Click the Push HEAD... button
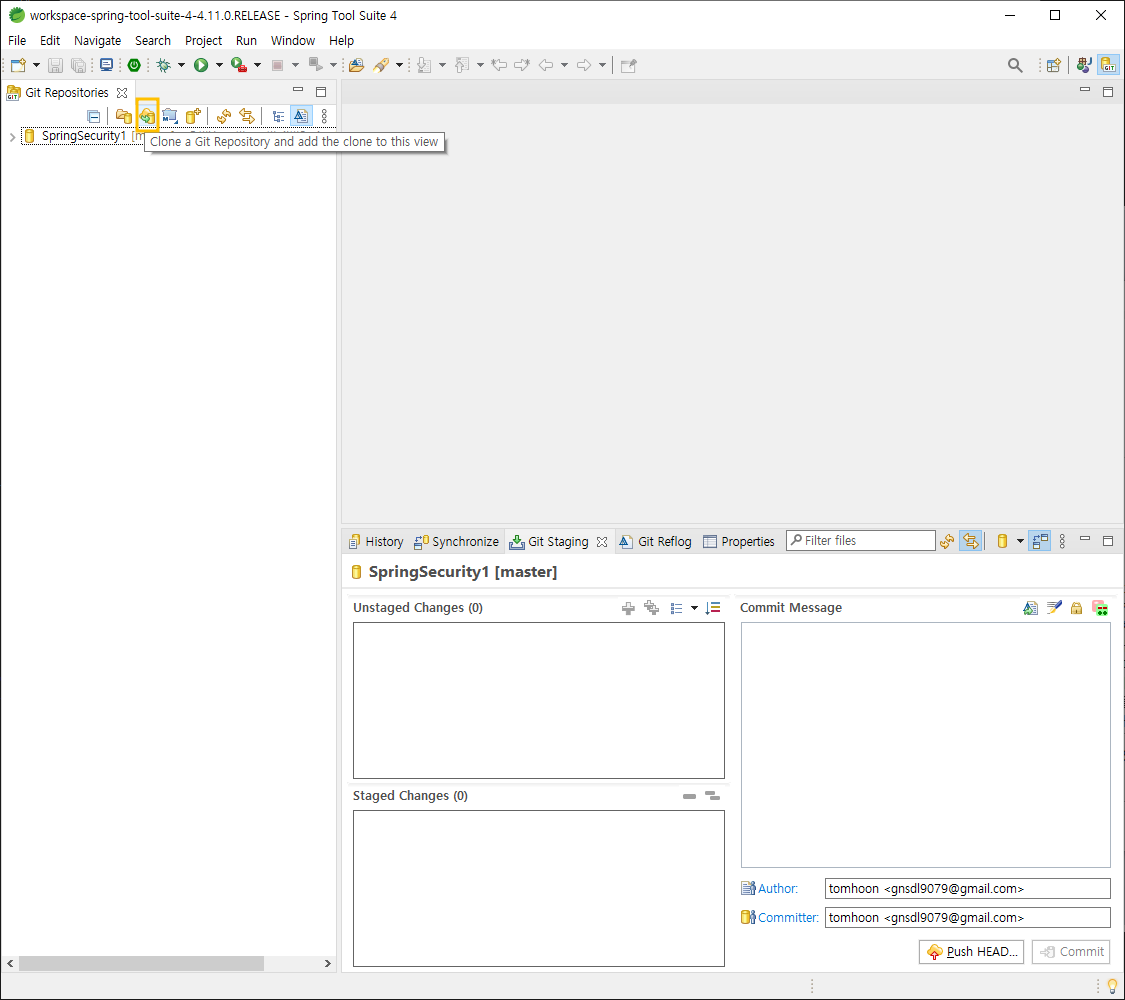The height and width of the screenshot is (1000, 1125). click(971, 952)
